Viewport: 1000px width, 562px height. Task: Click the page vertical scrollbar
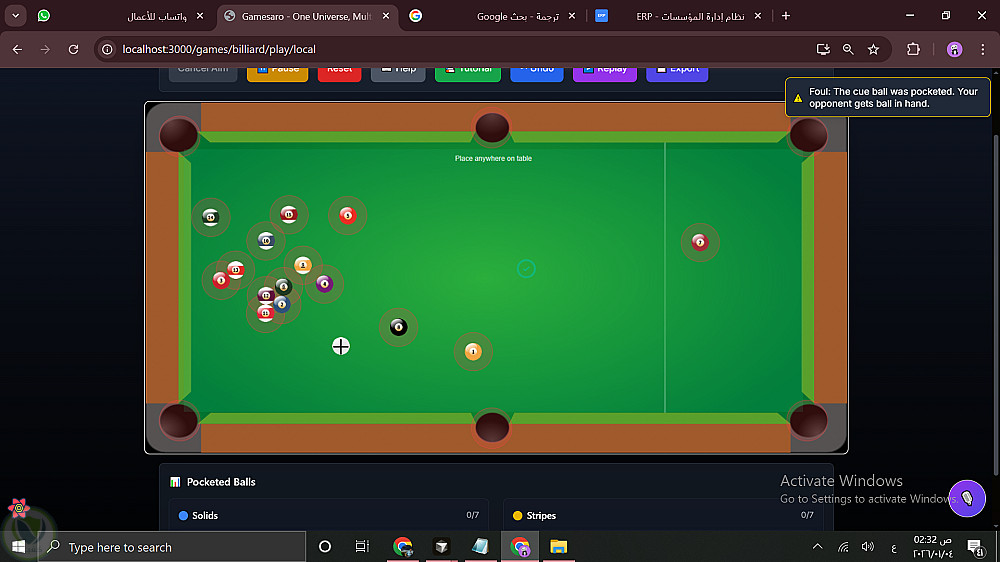point(996,303)
